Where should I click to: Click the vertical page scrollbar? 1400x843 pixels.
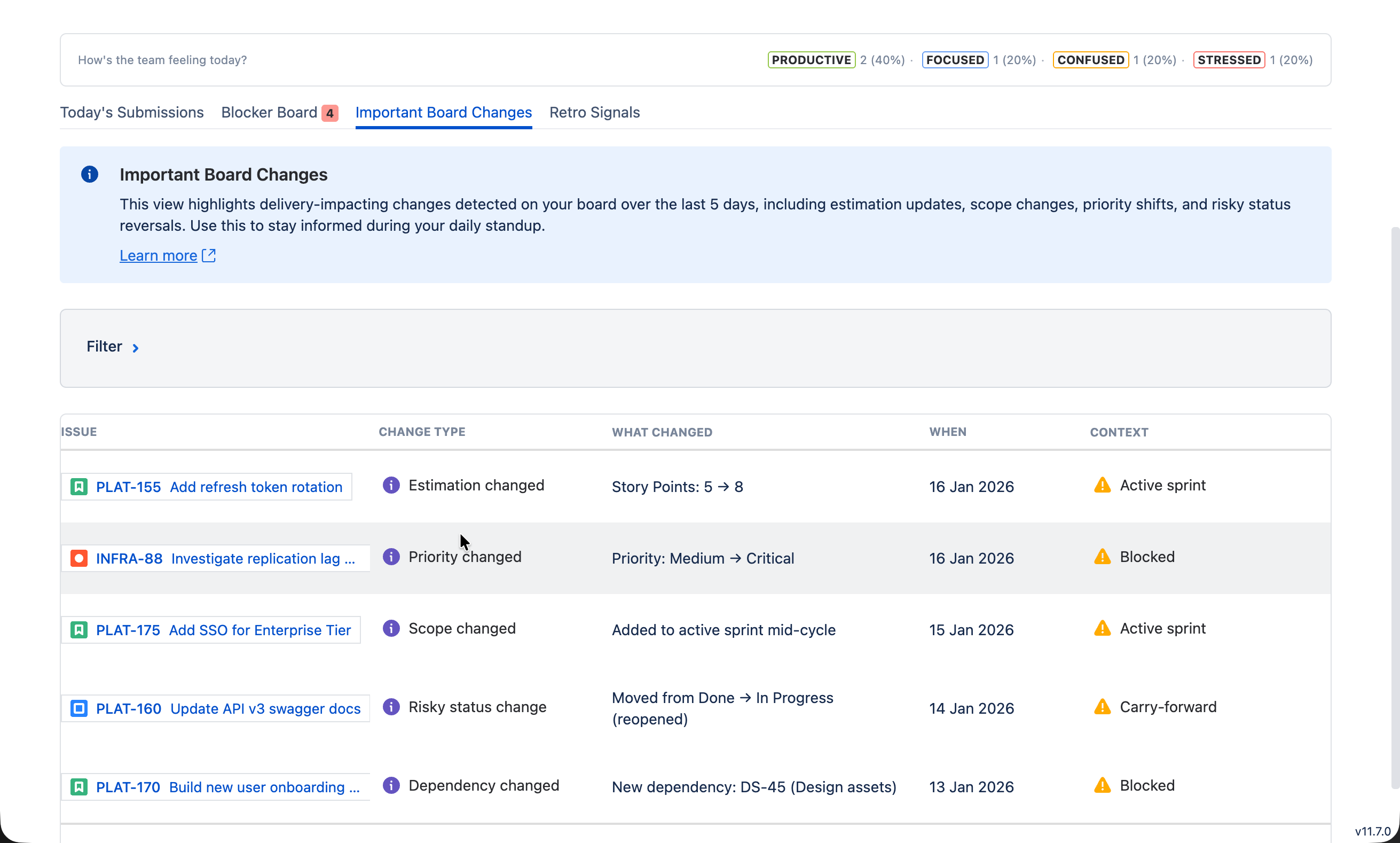pyautogui.click(x=1395, y=508)
